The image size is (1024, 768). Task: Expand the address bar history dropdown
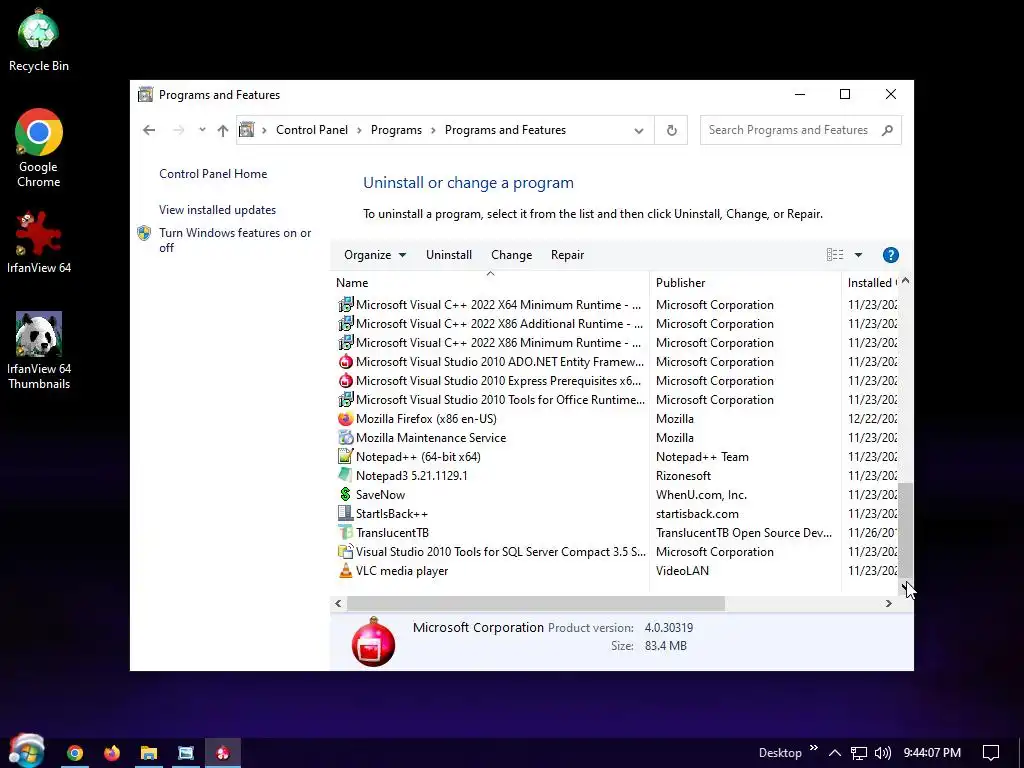click(x=639, y=131)
